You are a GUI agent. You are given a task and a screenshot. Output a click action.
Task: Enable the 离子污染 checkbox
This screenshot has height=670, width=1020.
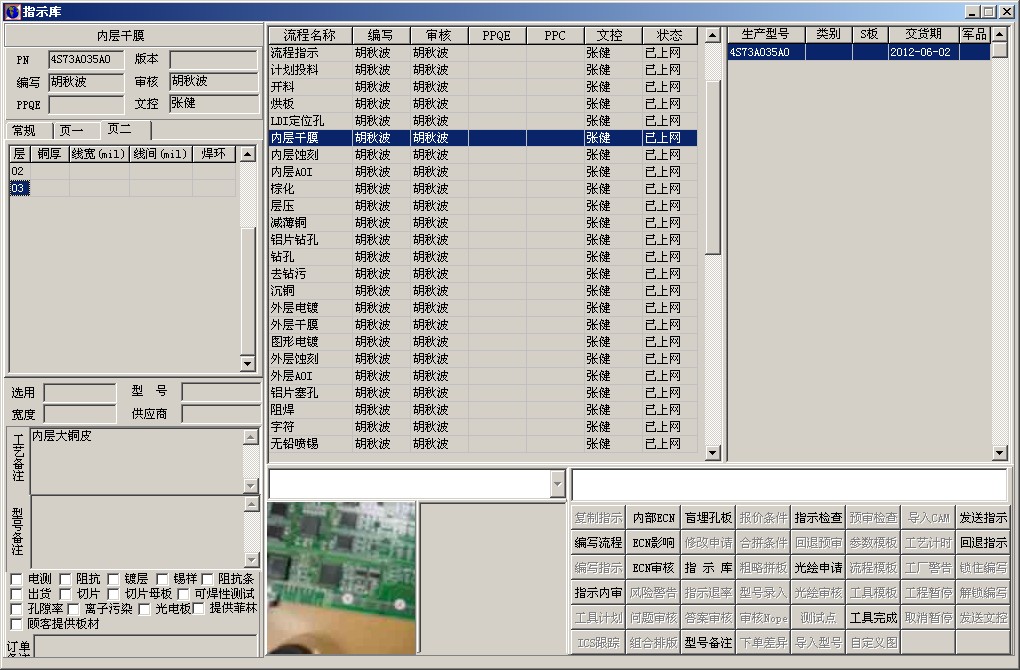[x=74, y=609]
